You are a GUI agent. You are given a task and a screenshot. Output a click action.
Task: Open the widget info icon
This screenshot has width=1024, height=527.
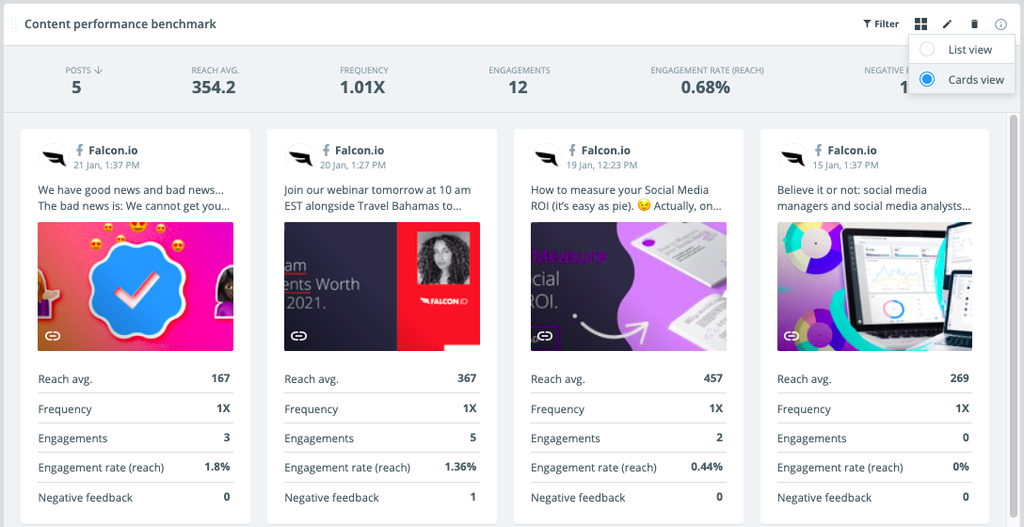[x=1001, y=24]
